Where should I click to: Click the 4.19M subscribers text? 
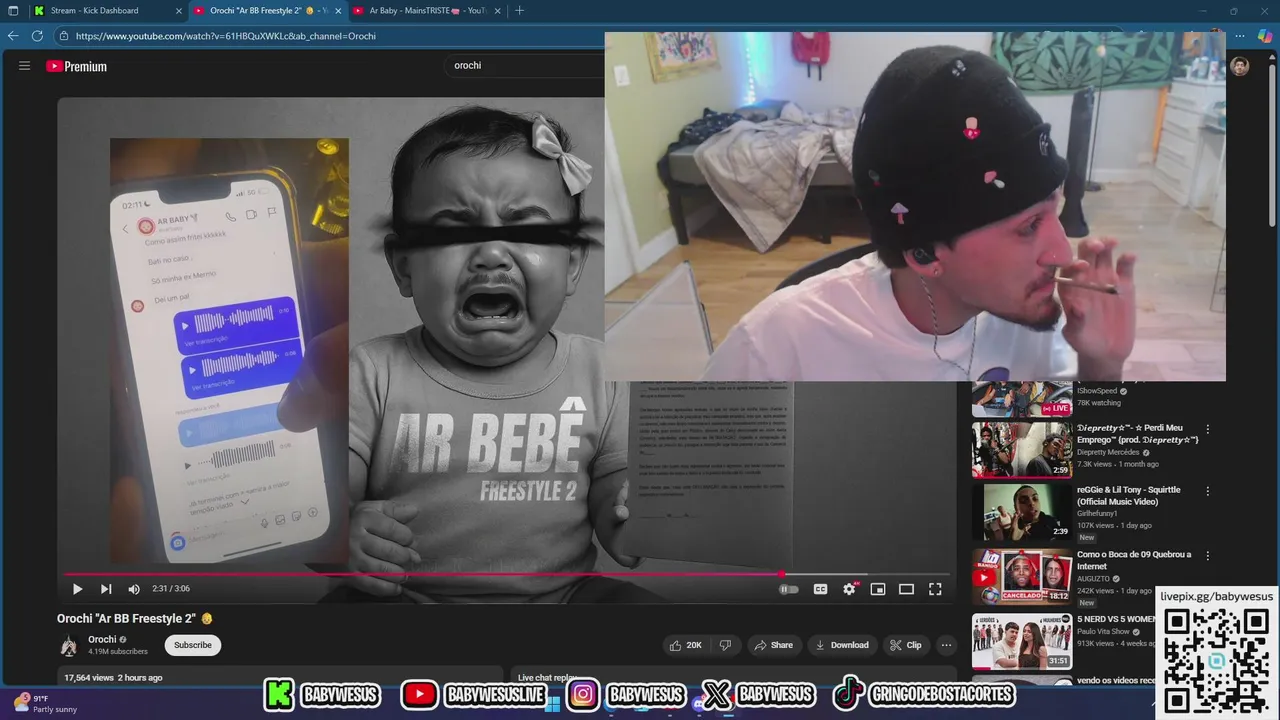pyautogui.click(x=118, y=652)
